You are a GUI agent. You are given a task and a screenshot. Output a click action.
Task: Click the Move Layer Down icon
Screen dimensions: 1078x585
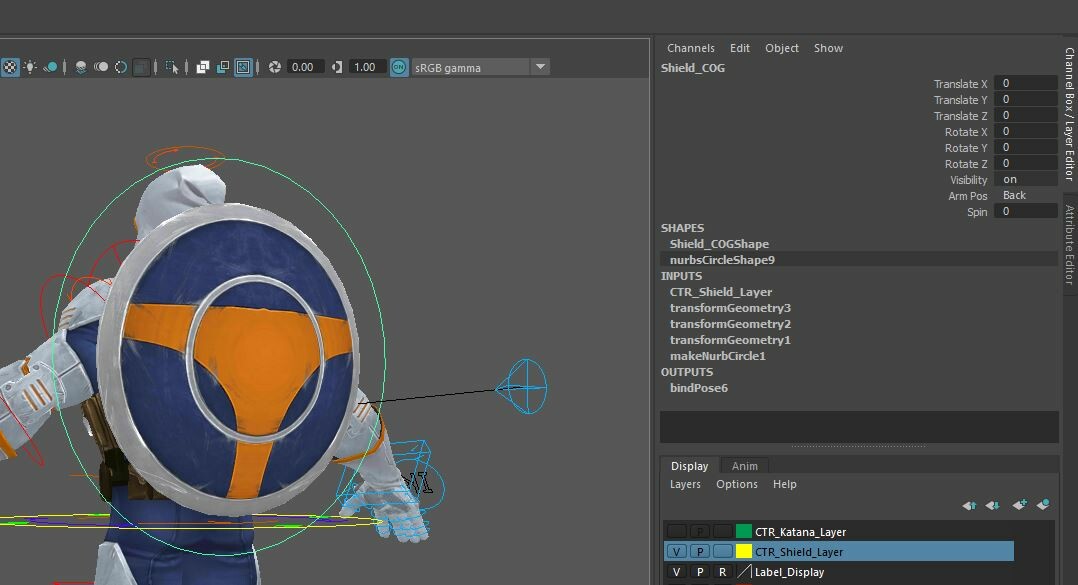click(991, 505)
